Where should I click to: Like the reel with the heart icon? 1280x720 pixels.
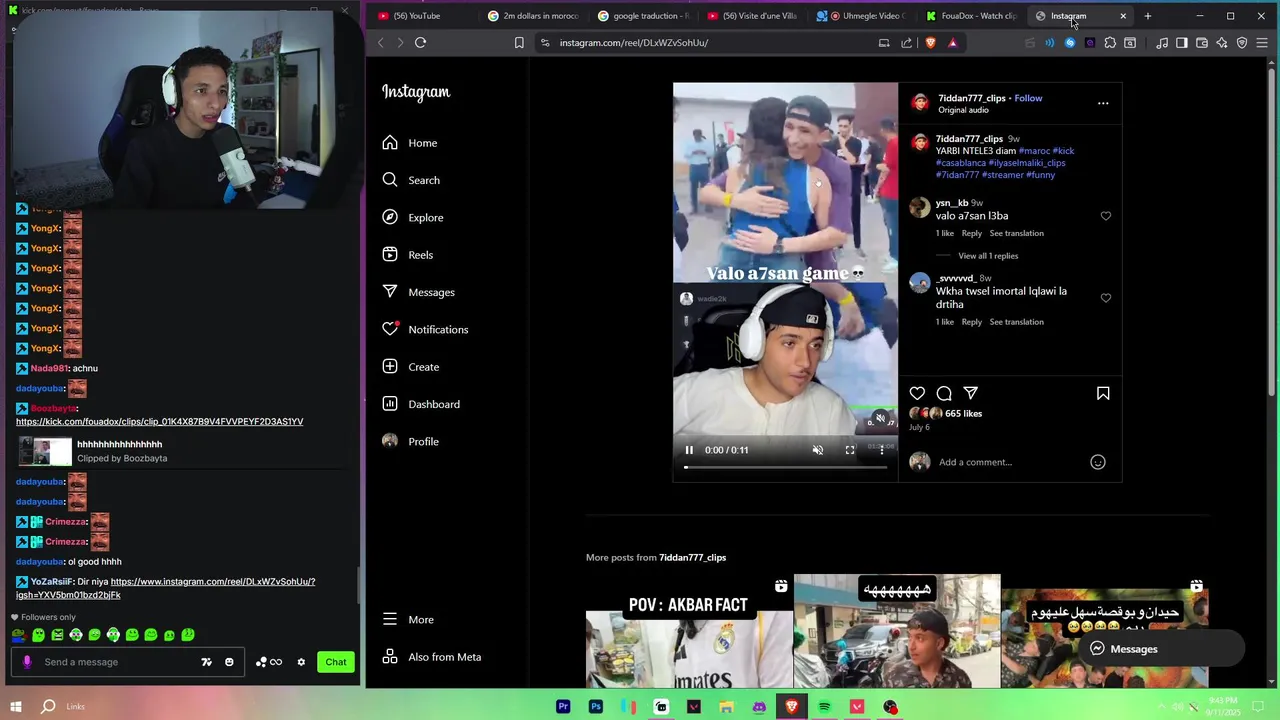(x=917, y=394)
